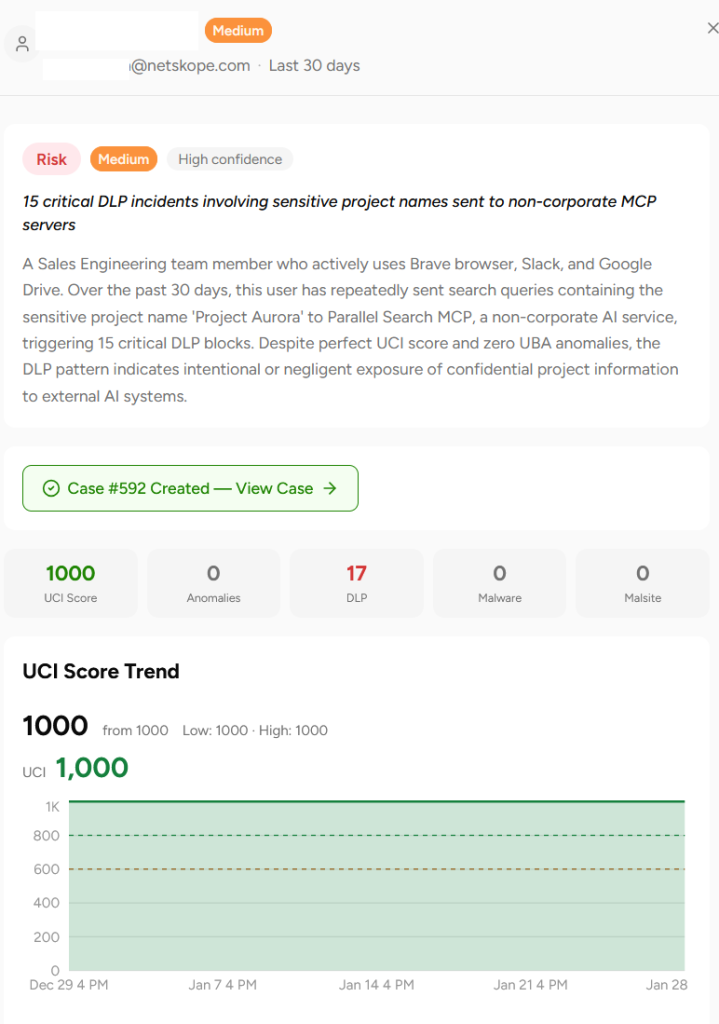The height and width of the screenshot is (1024, 719).
Task: Click the green 1K line in chart
Action: [x=377, y=801]
